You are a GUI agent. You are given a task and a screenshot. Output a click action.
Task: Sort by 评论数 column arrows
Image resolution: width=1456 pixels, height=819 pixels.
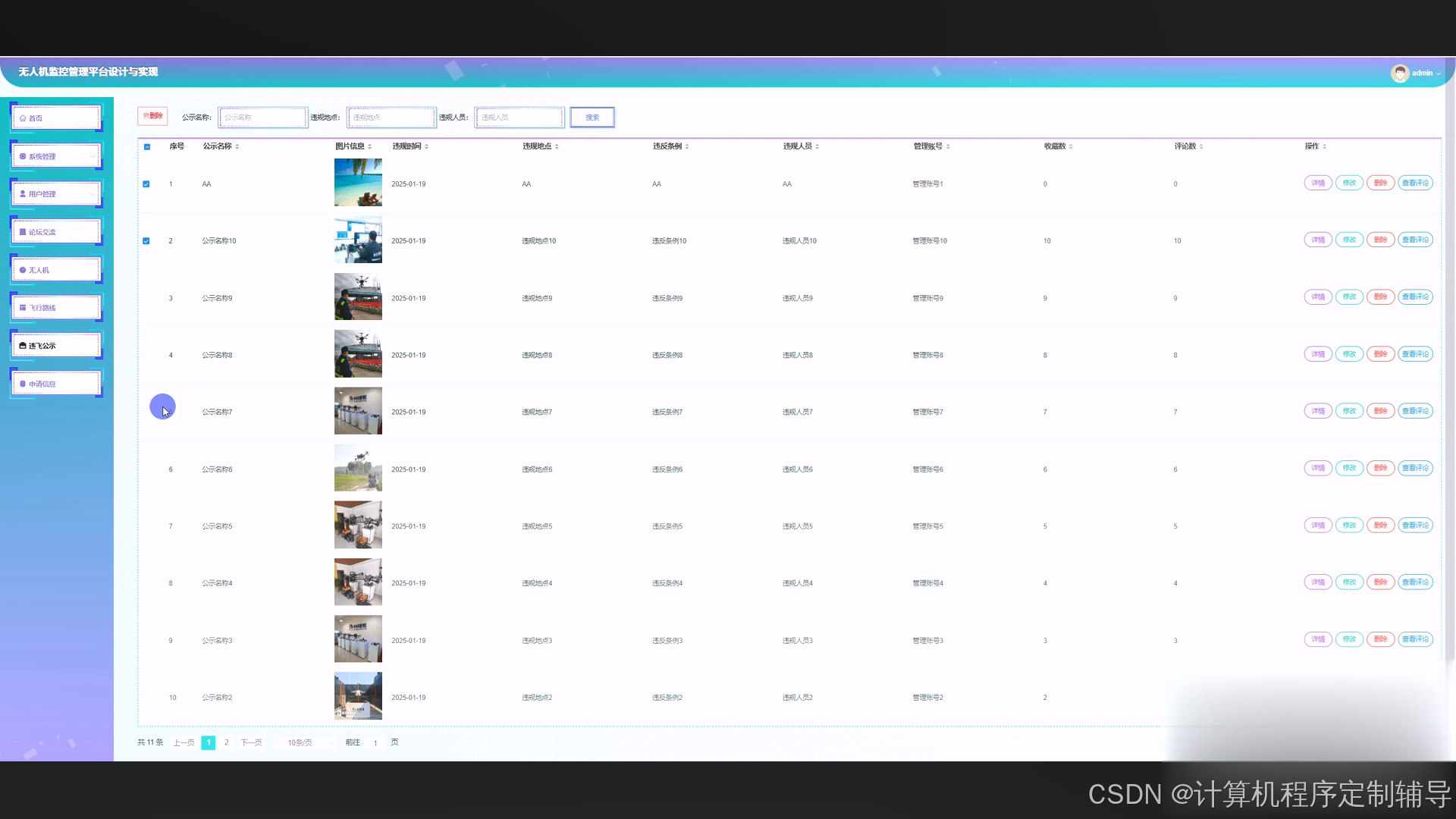pyautogui.click(x=1201, y=146)
